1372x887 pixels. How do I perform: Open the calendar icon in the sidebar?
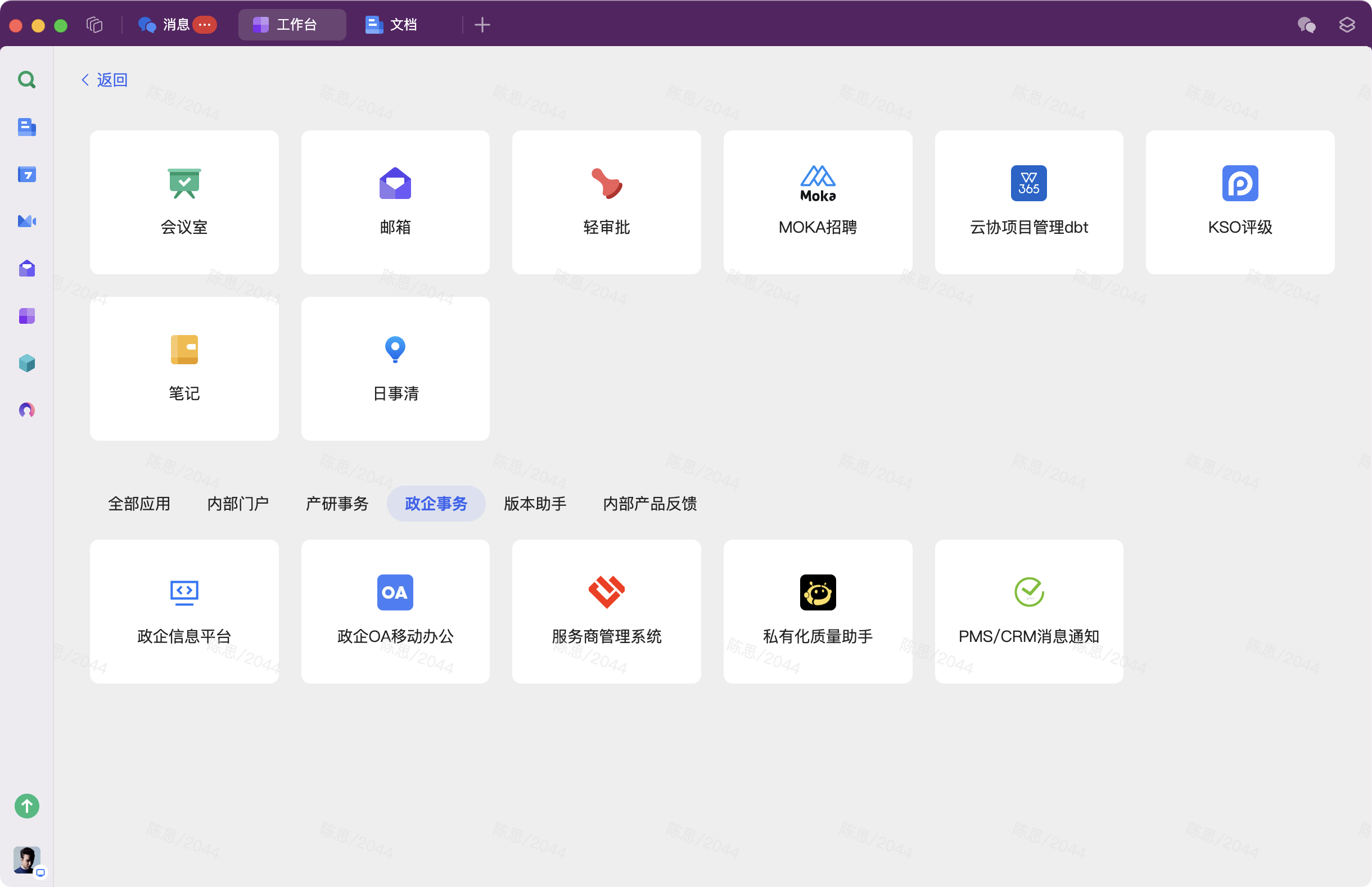[26, 174]
